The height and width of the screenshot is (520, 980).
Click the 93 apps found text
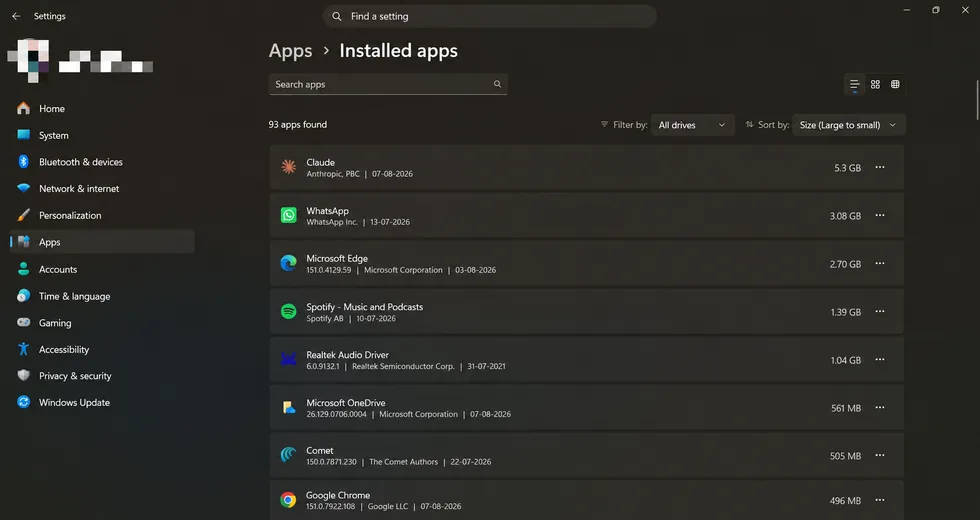tap(298, 124)
